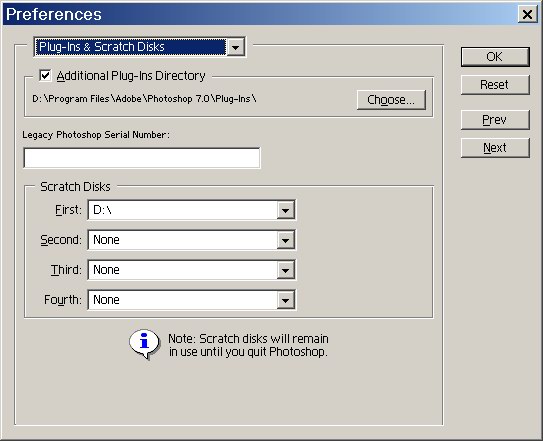Click the Reset button
Screen dimensions: 543x441
pos(495,85)
